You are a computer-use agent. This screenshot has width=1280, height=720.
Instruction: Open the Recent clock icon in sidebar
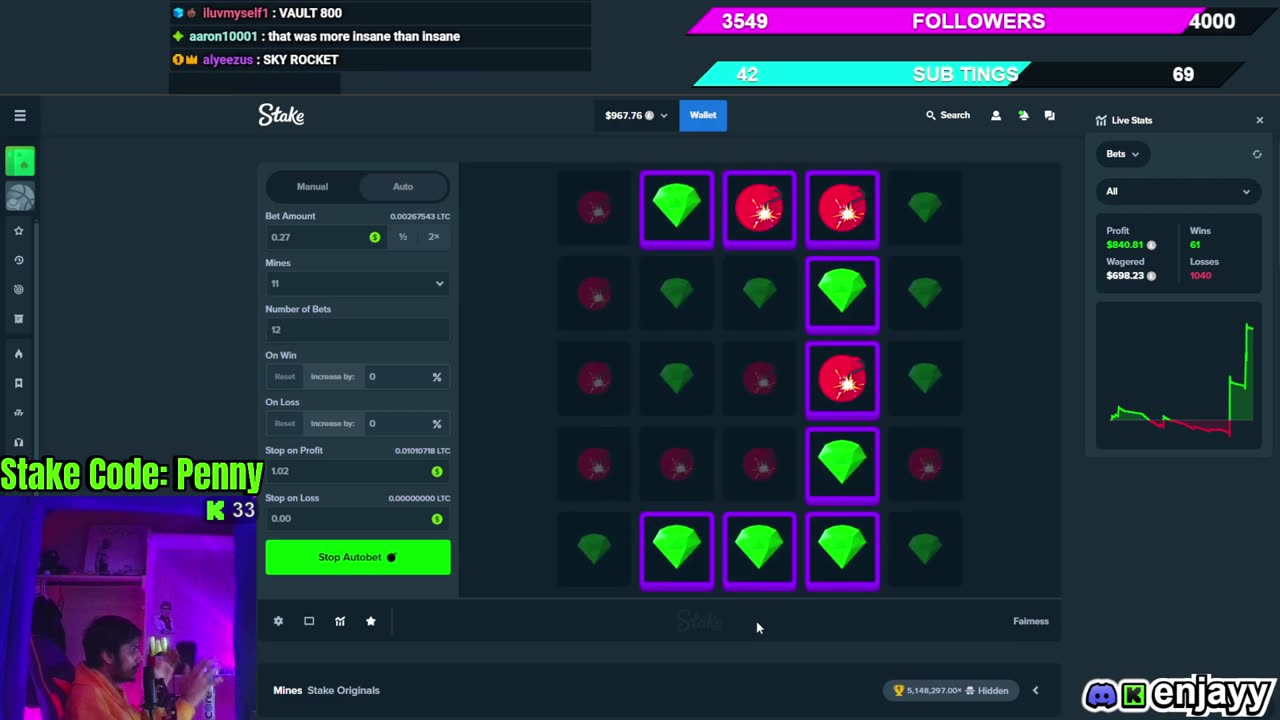pyautogui.click(x=18, y=260)
